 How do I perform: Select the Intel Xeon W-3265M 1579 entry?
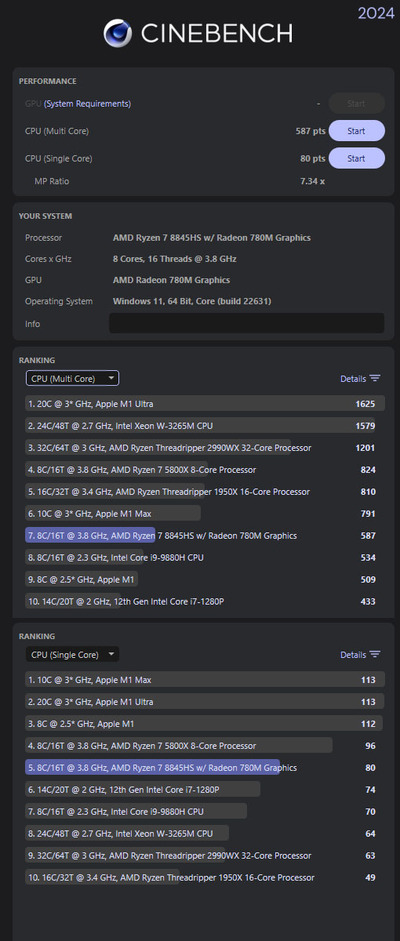pyautogui.click(x=204, y=425)
